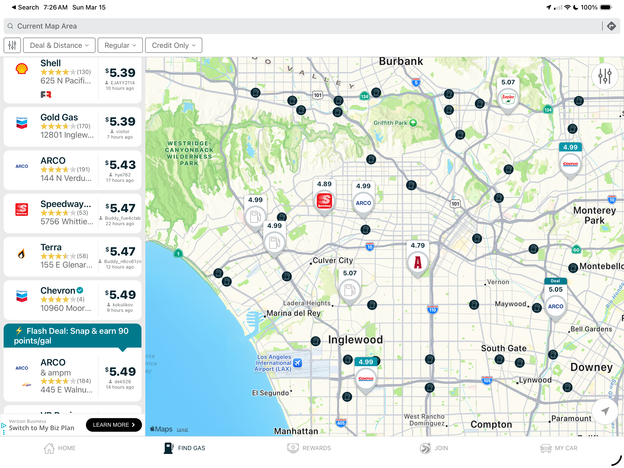Tap the Terra flame logo
Image resolution: width=624 pixels, height=468 pixels.
click(x=22, y=253)
